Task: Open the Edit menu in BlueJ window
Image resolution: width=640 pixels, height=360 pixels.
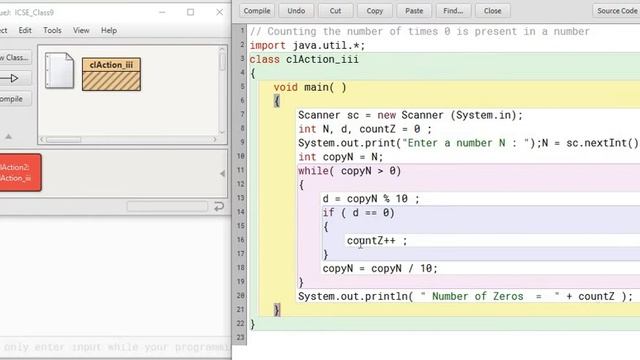Action: click(25, 30)
